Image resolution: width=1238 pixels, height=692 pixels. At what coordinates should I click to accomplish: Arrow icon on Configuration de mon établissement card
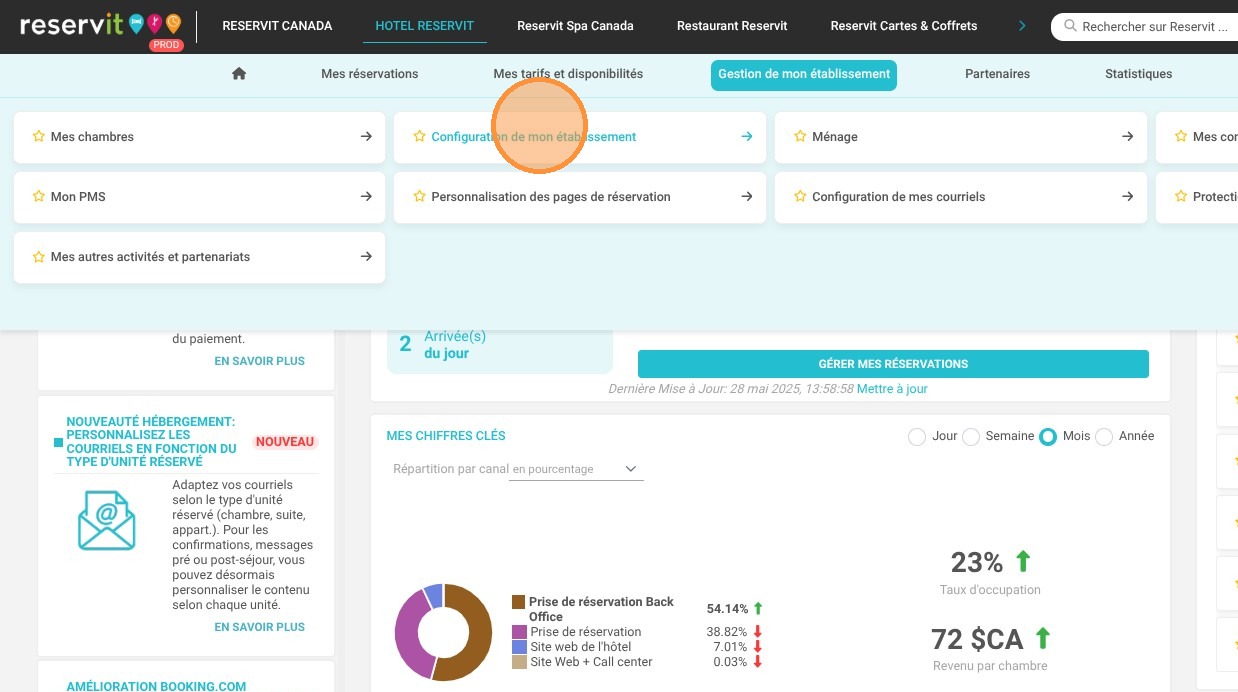point(747,137)
